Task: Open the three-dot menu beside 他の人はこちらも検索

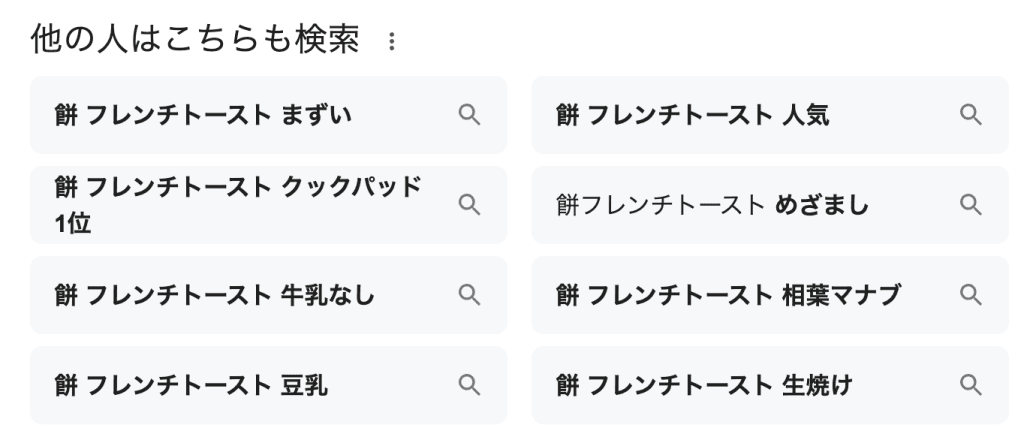Action: pyautogui.click(x=392, y=43)
